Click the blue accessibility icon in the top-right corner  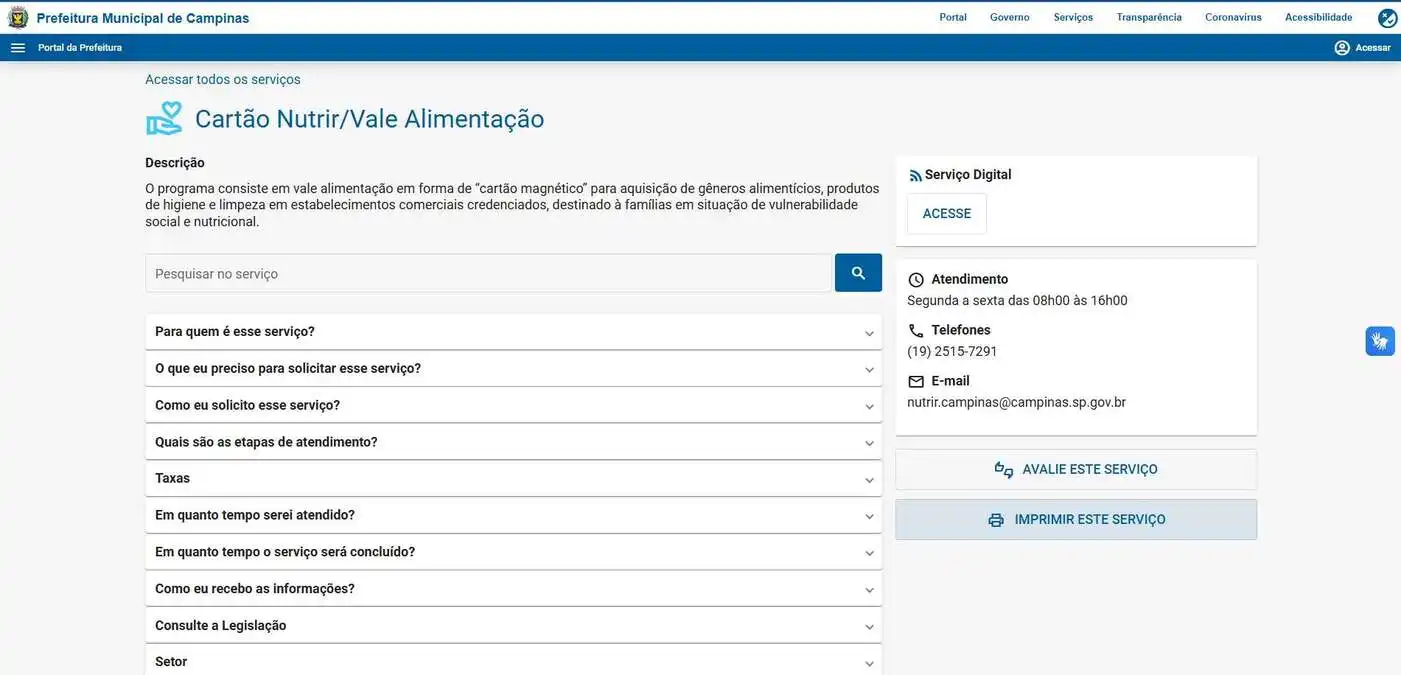1387,18
